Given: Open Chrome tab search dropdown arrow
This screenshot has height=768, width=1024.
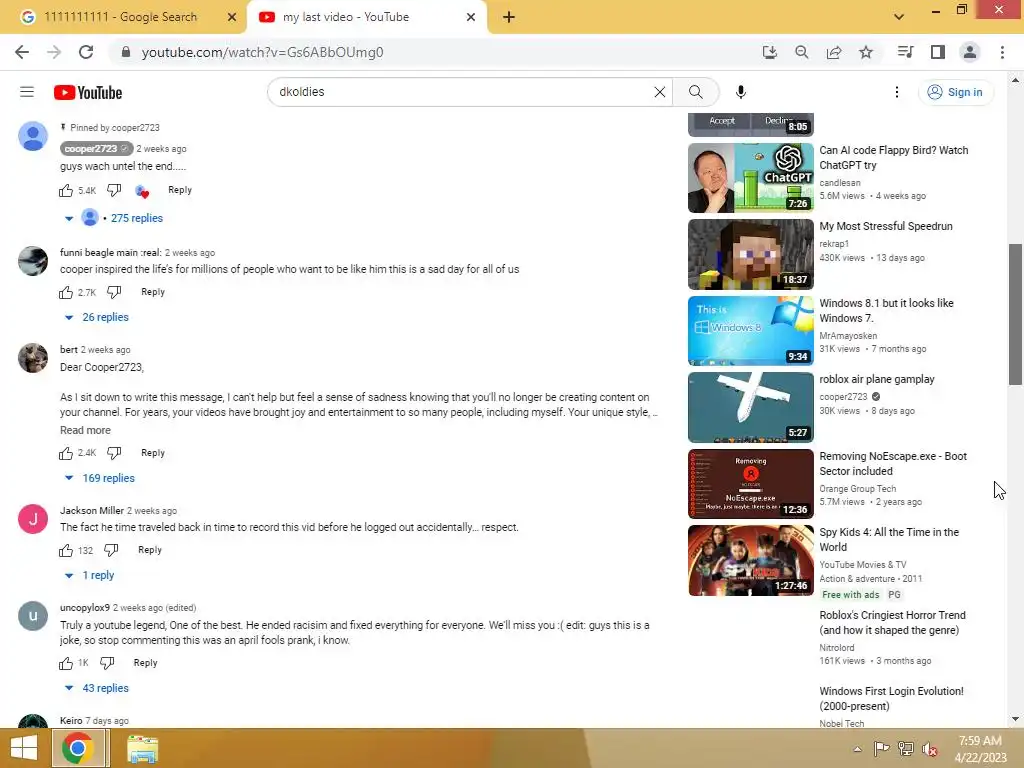Looking at the screenshot, I should pos(899,17).
